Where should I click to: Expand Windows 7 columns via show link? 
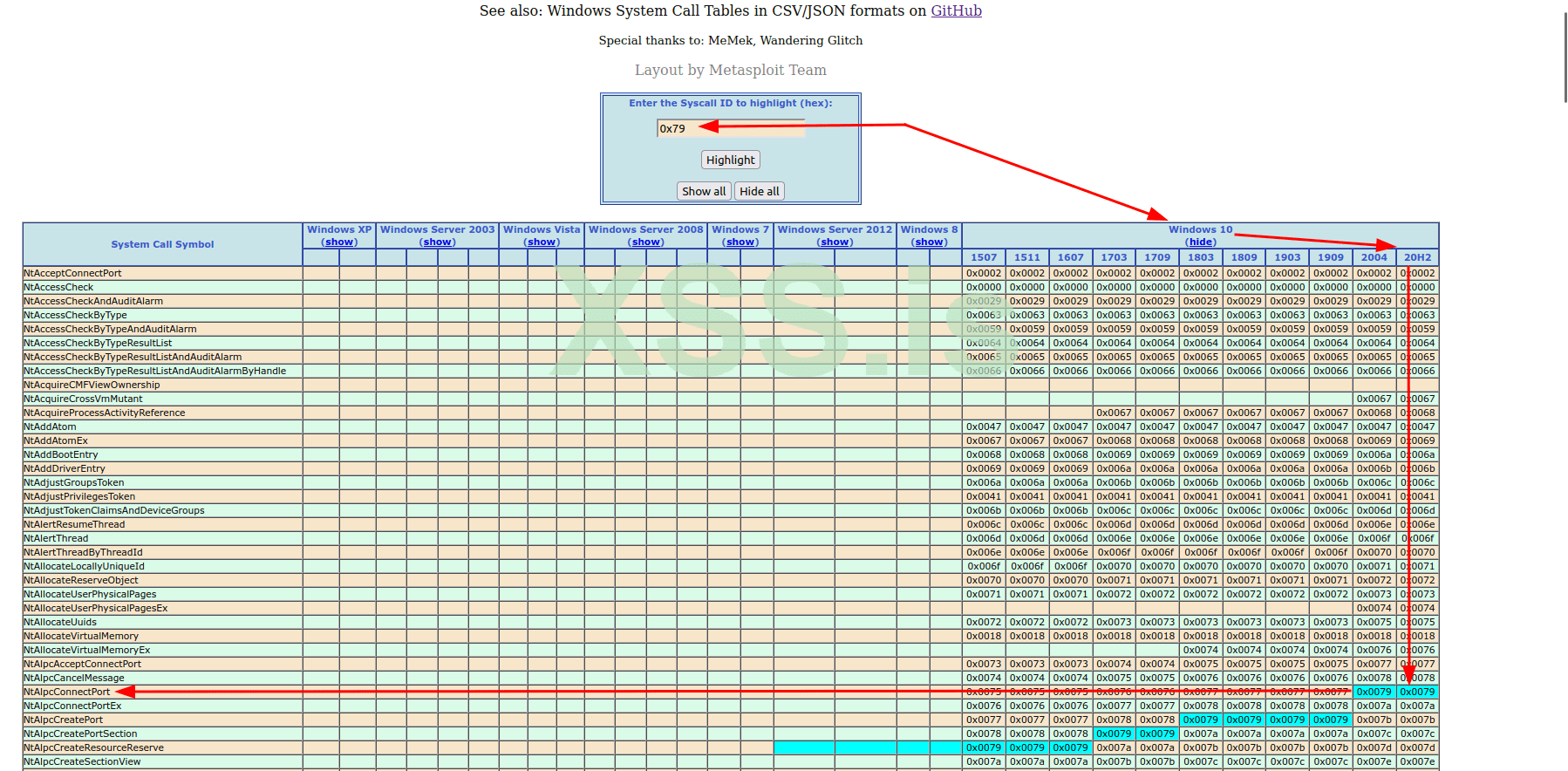pyautogui.click(x=740, y=242)
